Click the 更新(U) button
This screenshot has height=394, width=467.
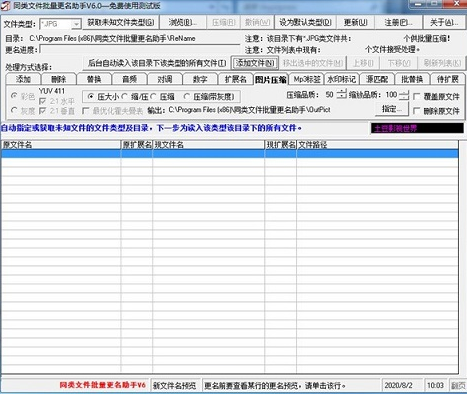point(355,22)
